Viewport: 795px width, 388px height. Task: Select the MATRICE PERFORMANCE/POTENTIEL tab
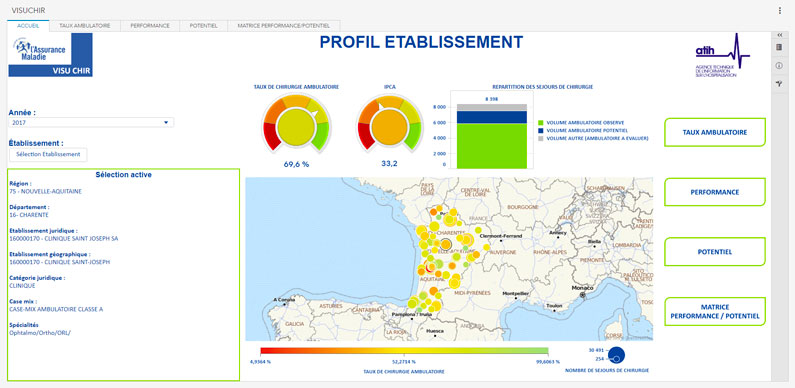(283, 25)
